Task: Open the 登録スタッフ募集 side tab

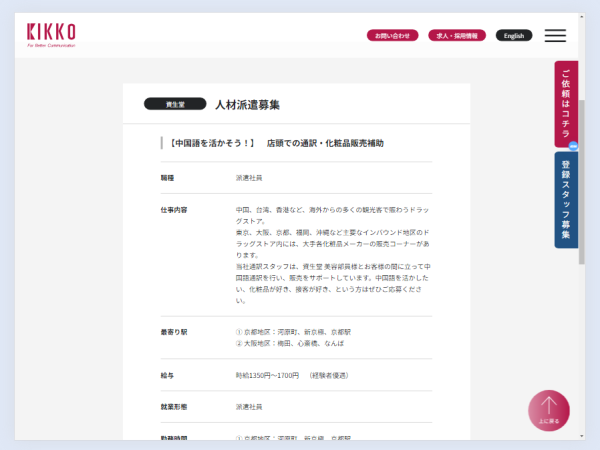Action: (566, 200)
